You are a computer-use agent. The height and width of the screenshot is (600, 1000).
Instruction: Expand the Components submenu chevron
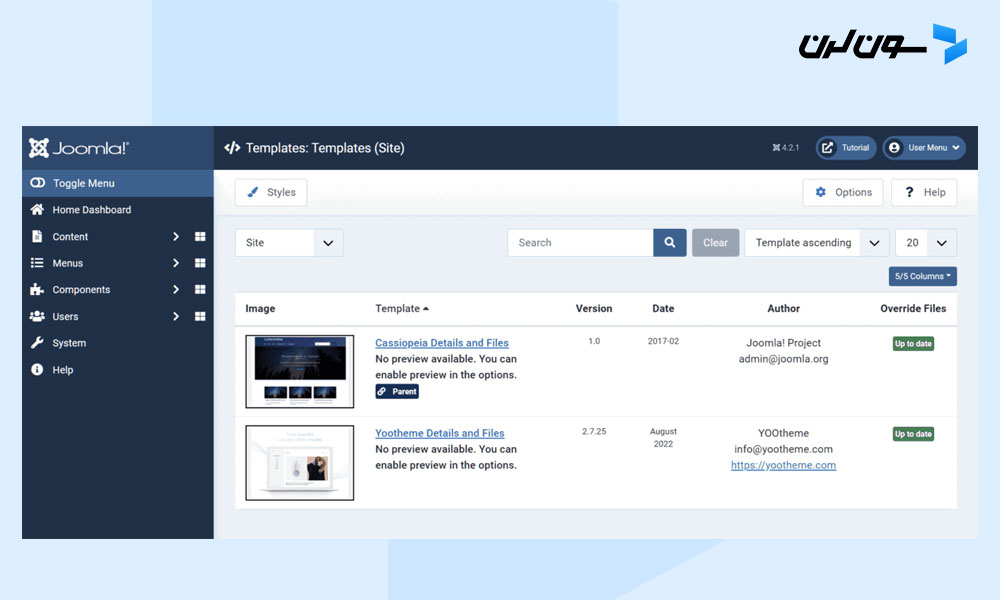tap(175, 289)
